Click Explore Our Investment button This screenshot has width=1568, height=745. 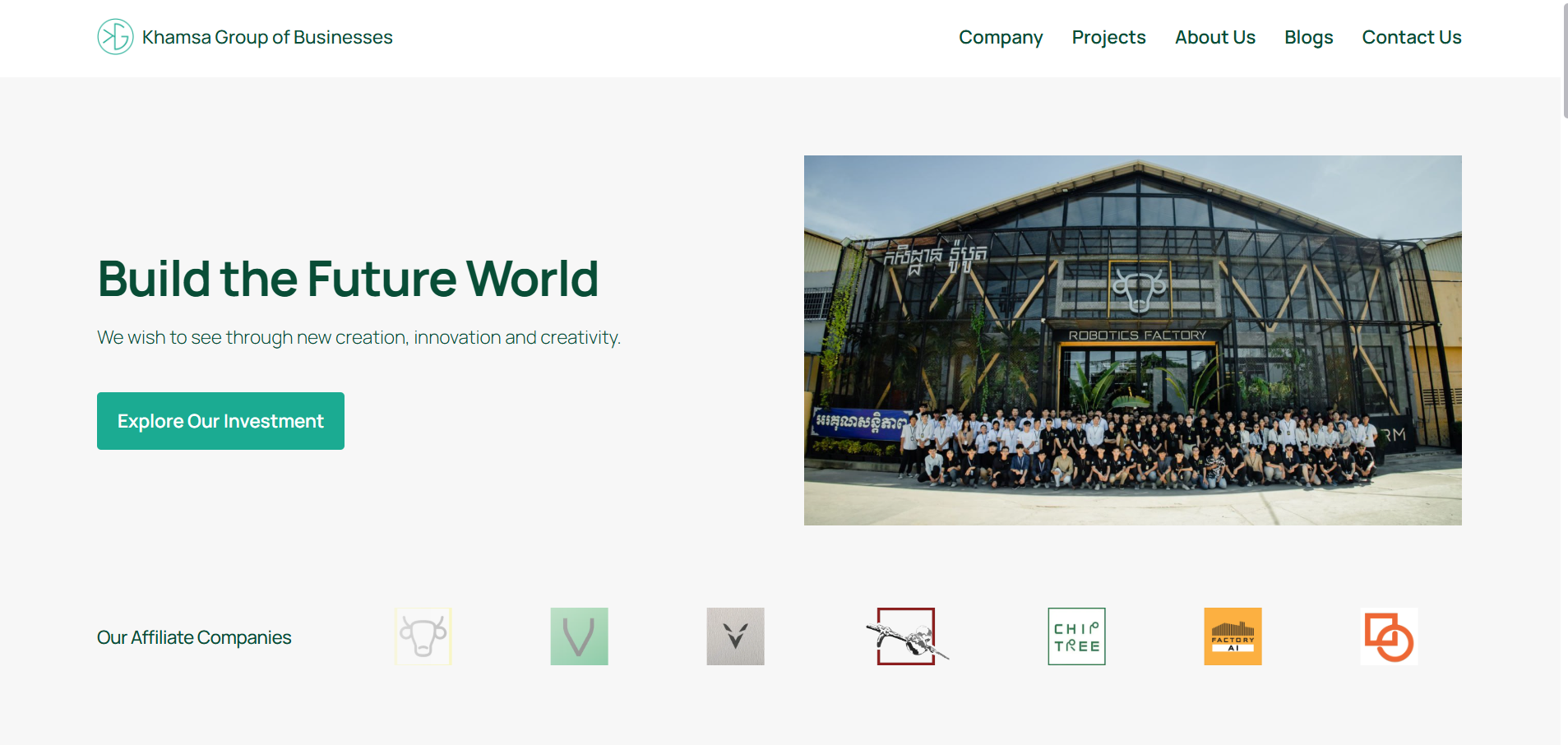coord(220,421)
